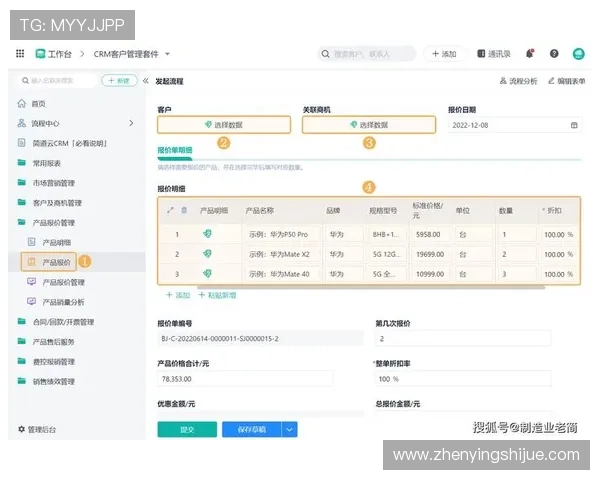Open the 通讯录 contacts
The image size is (600, 480).
point(494,54)
